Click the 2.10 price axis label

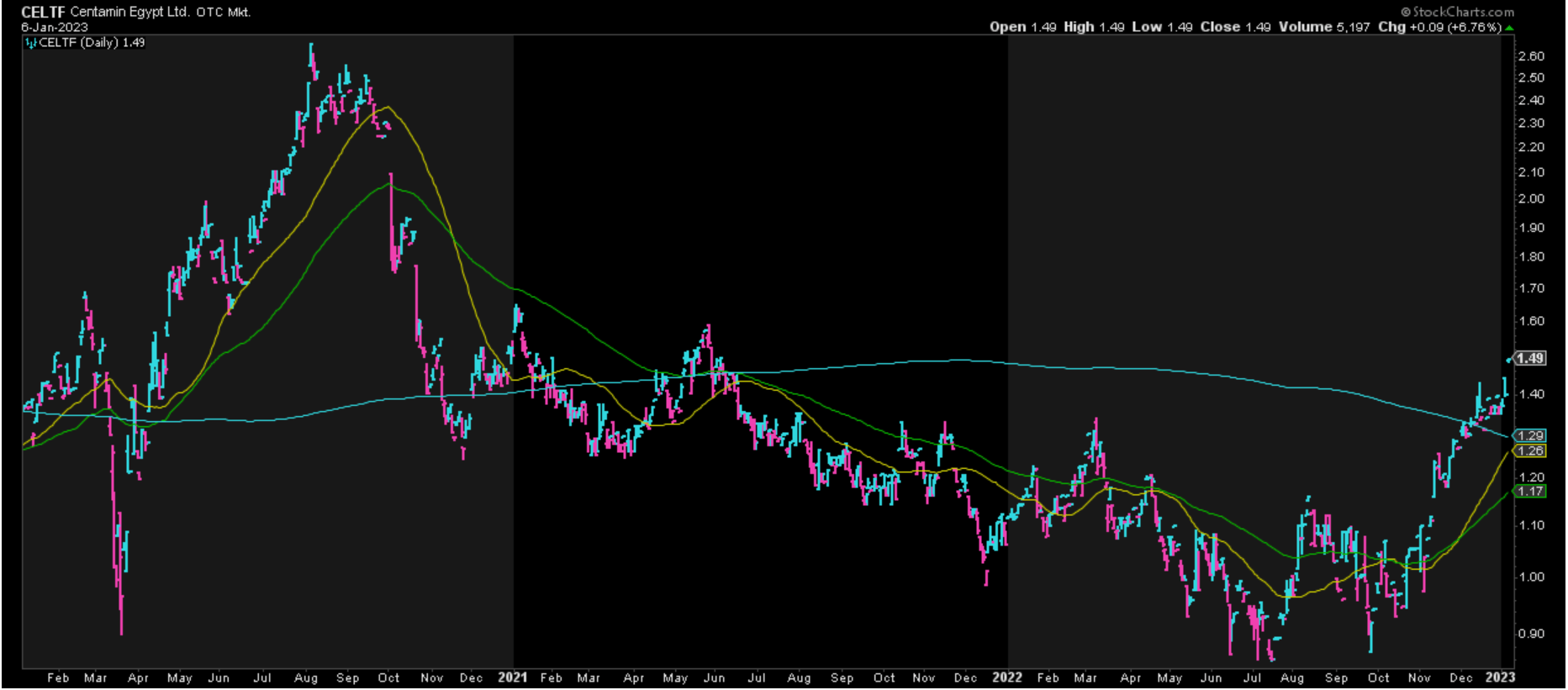click(x=1531, y=171)
